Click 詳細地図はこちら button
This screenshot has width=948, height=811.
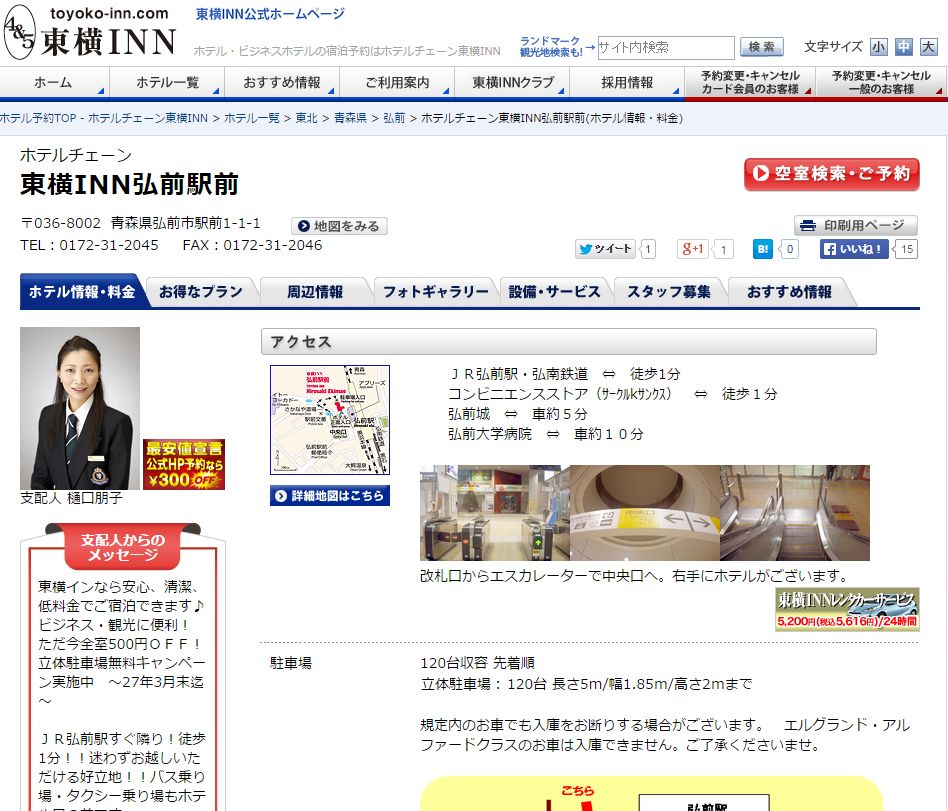[x=330, y=496]
